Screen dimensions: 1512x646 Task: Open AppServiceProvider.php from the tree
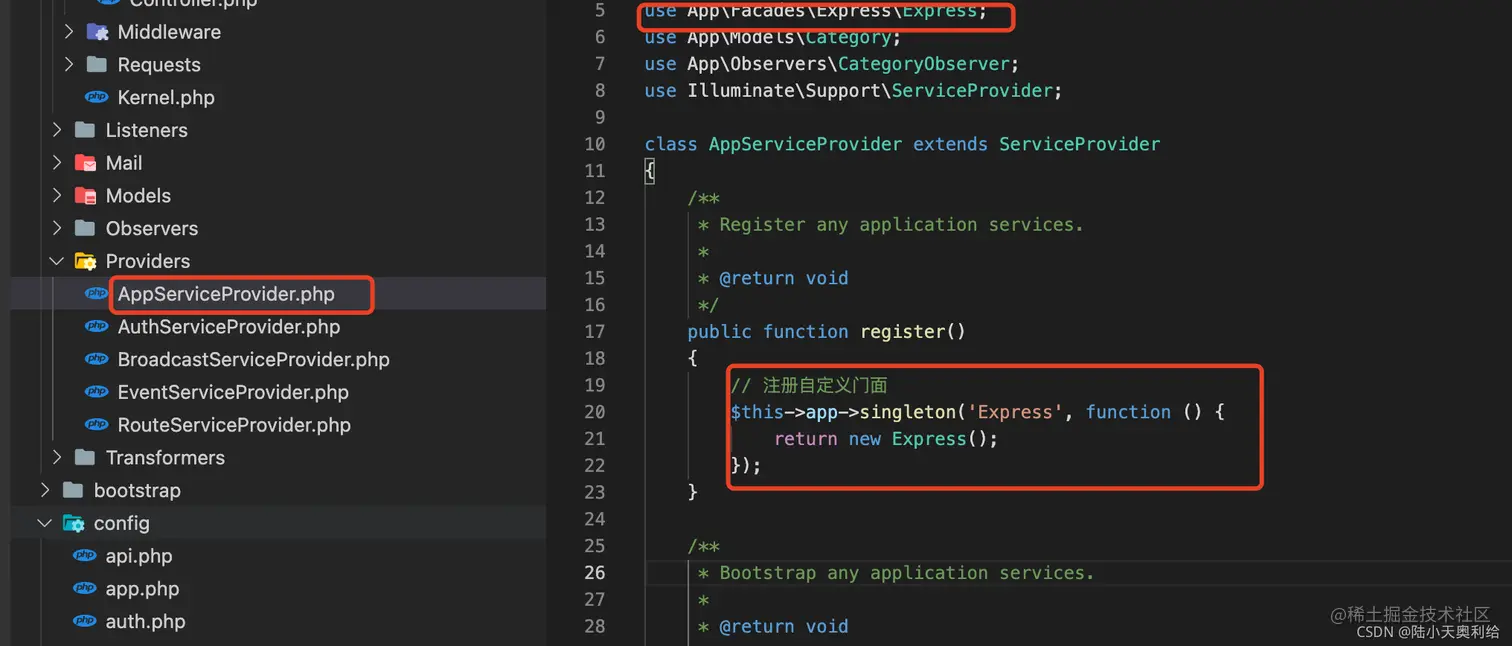click(x=226, y=294)
